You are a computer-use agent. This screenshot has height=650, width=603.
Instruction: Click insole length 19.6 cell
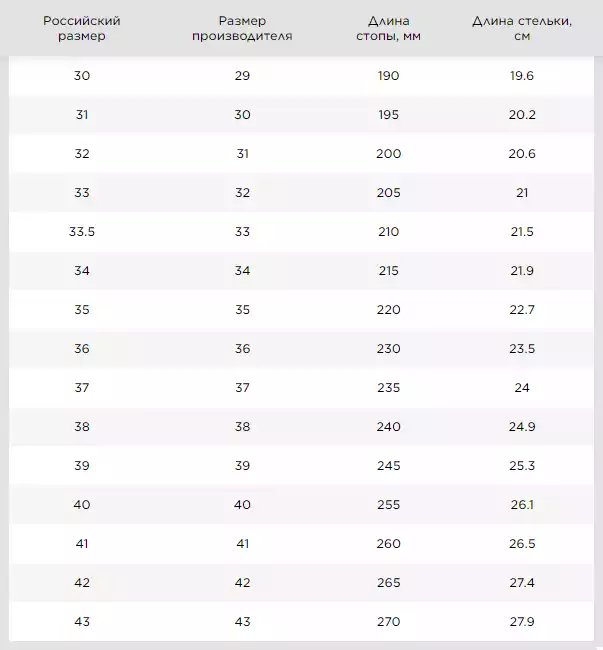pos(522,76)
